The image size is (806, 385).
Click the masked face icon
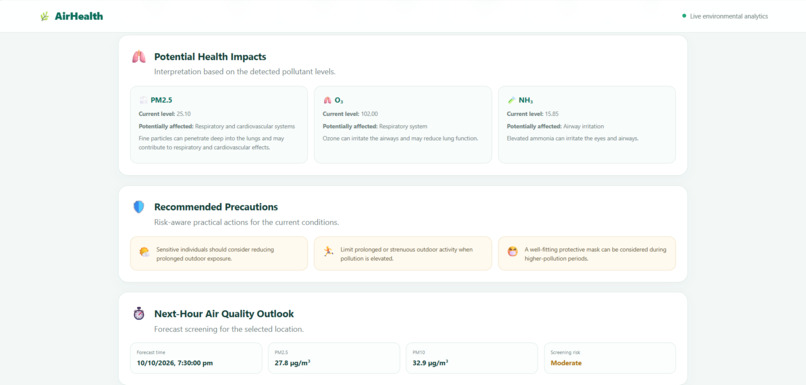512,251
